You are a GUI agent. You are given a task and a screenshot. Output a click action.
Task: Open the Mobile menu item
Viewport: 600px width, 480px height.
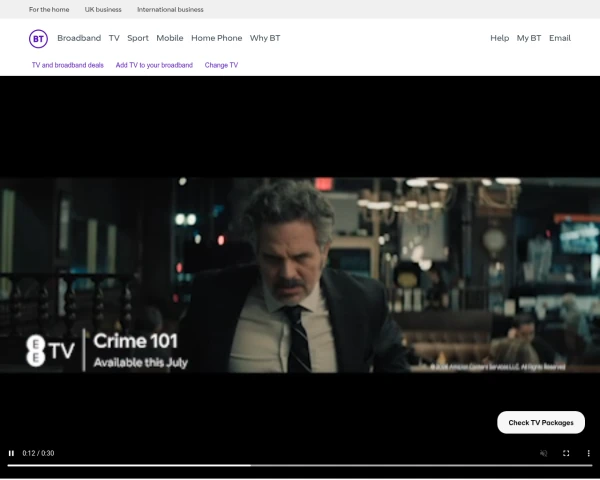click(170, 38)
